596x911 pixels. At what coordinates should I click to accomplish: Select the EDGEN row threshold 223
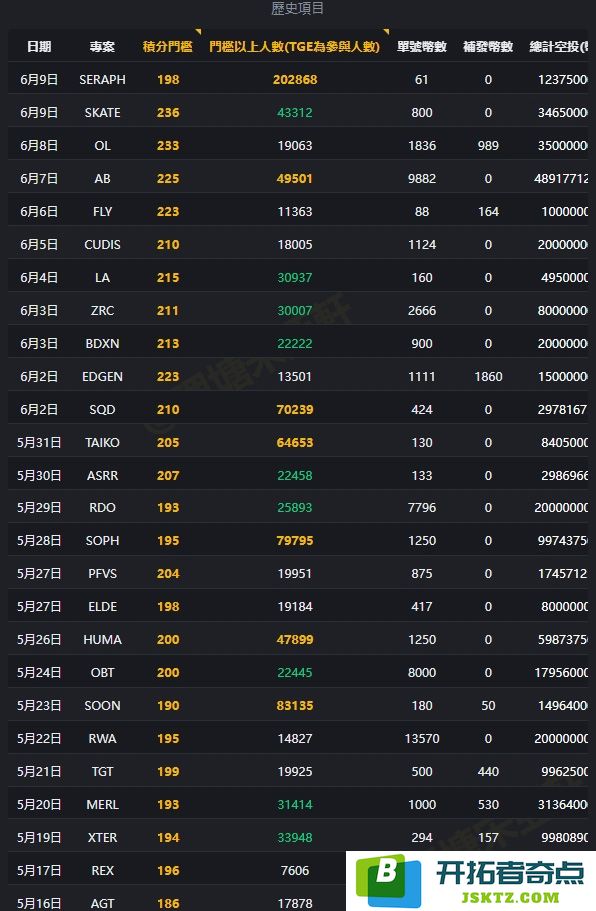[x=168, y=376]
